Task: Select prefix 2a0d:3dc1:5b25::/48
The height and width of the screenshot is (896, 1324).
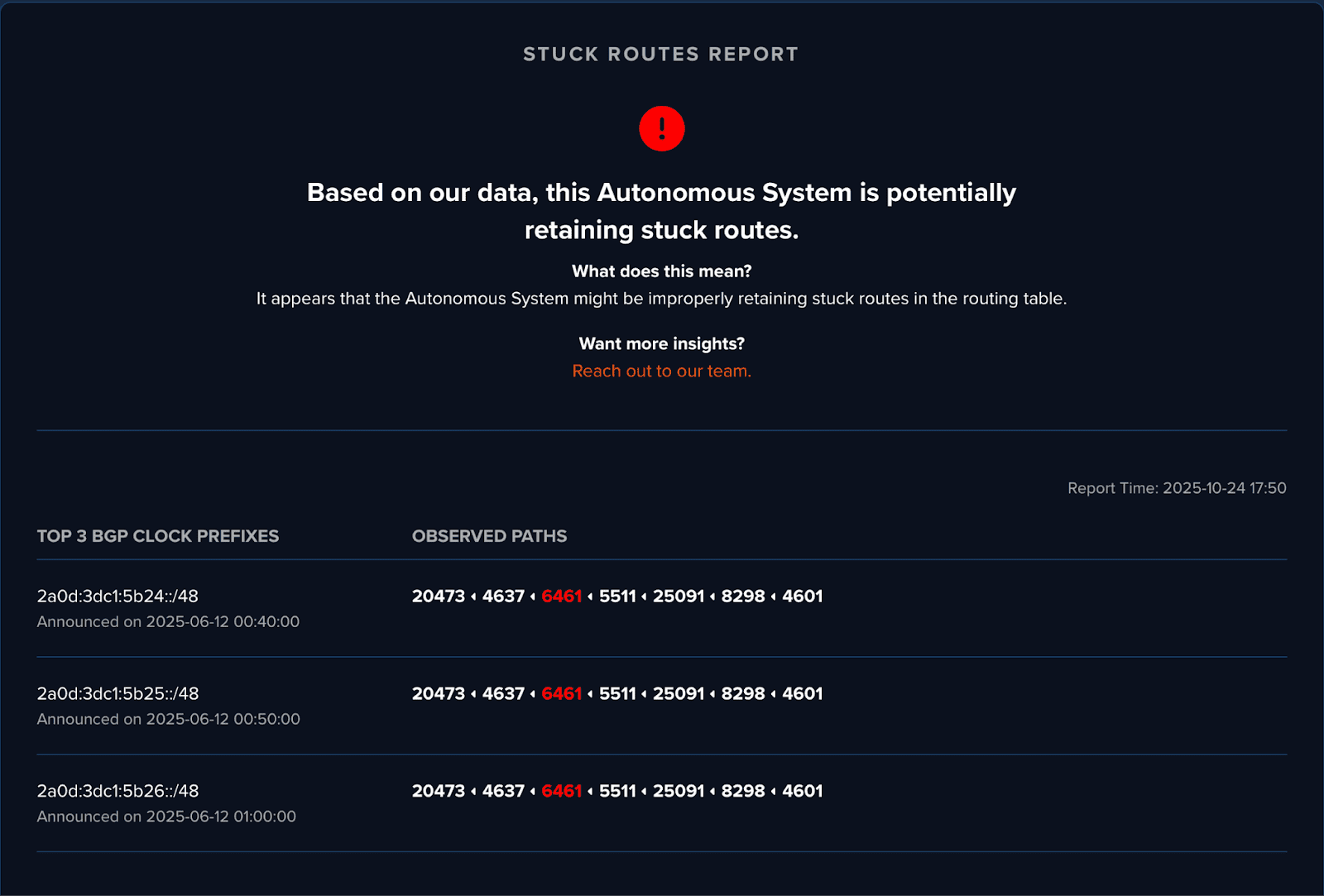Action: pos(118,693)
